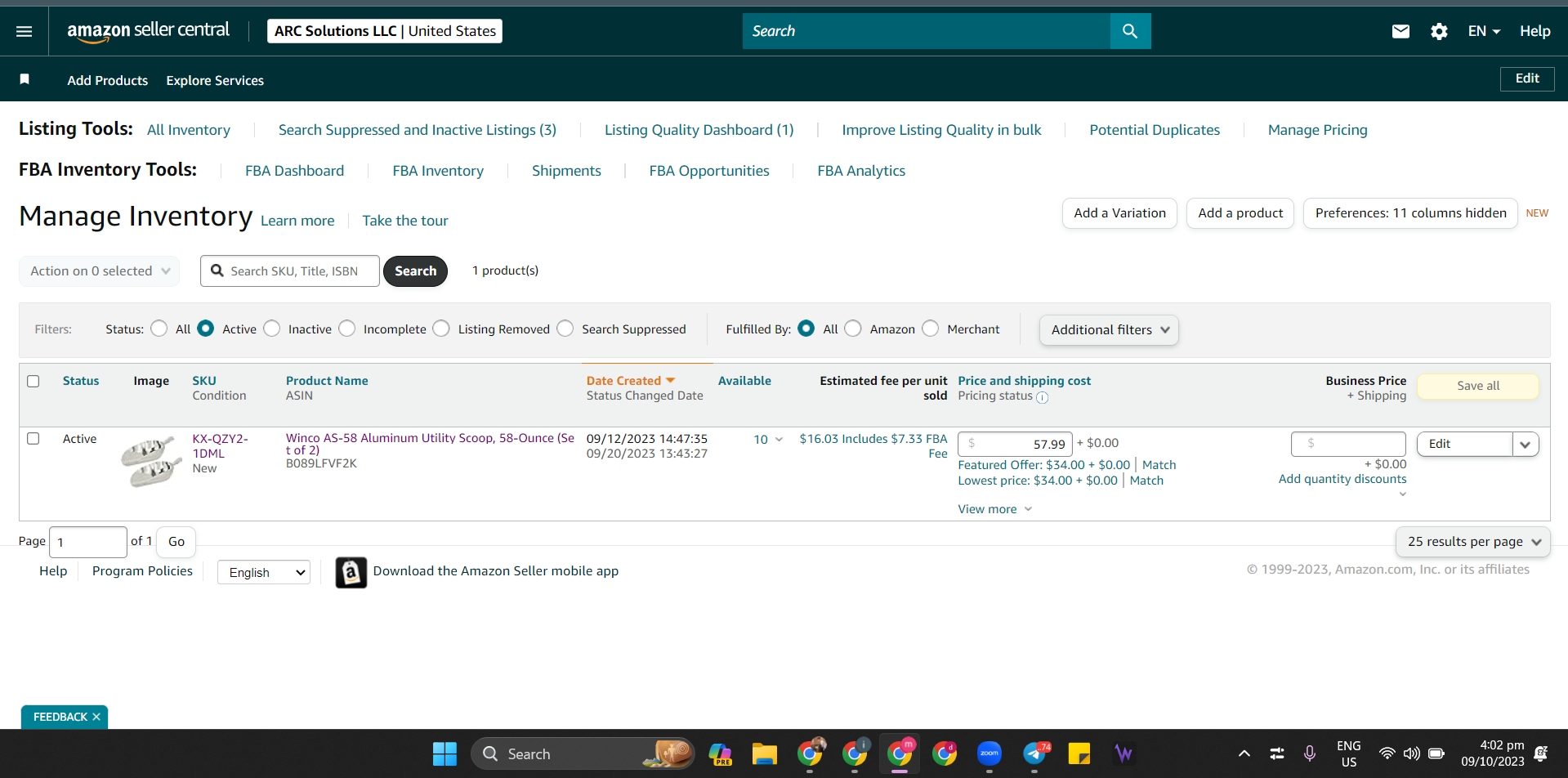This screenshot has width=1568, height=778.
Task: Expand the Additional filters dropdown
Action: click(1109, 330)
